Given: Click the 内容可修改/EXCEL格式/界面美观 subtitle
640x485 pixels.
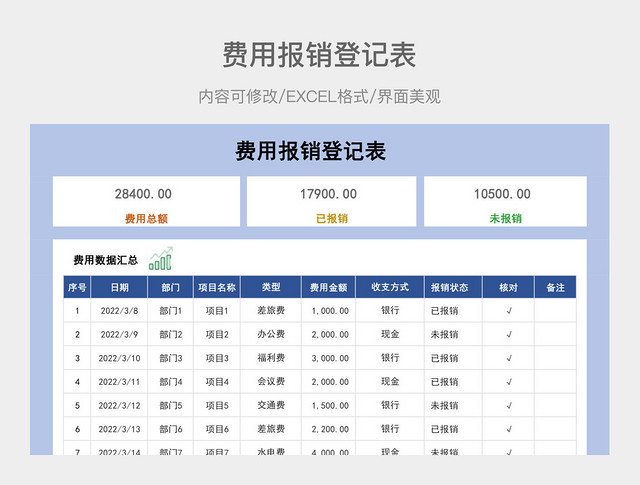Looking at the screenshot, I should [319, 97].
